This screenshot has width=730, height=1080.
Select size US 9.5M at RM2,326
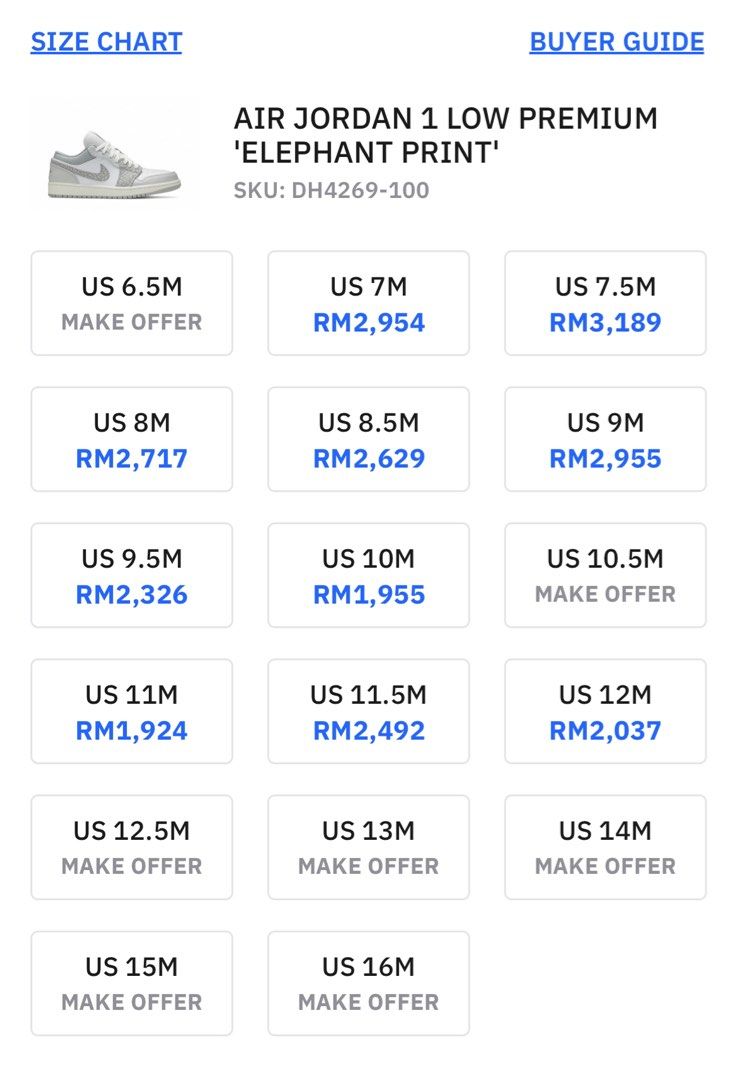pos(132,575)
